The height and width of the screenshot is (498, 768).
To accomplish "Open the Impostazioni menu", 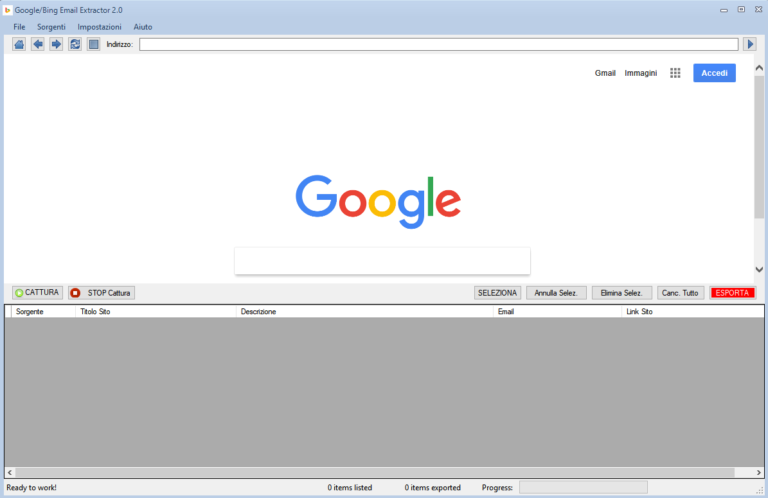I will pyautogui.click(x=99, y=26).
